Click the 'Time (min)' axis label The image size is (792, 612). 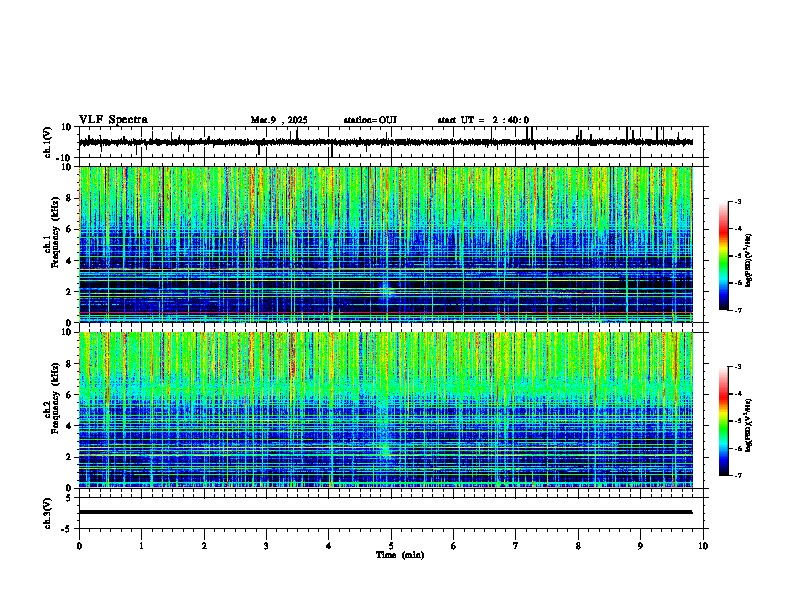400,555
